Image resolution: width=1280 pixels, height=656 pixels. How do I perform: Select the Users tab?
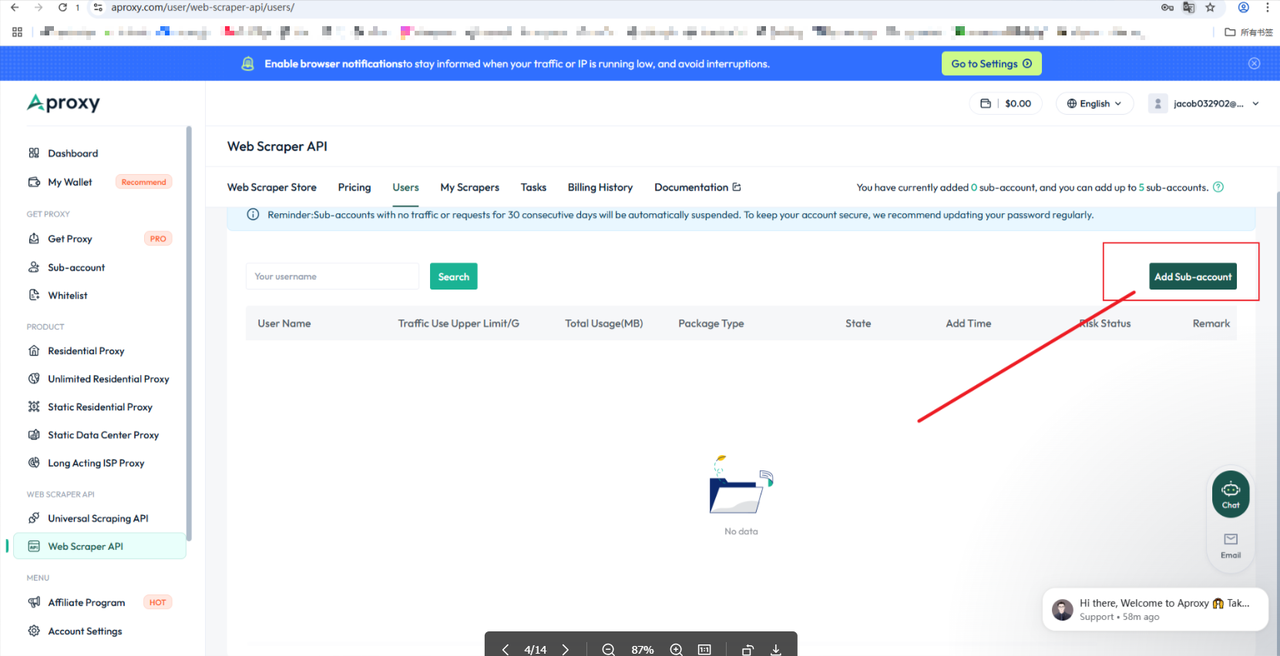(406, 187)
